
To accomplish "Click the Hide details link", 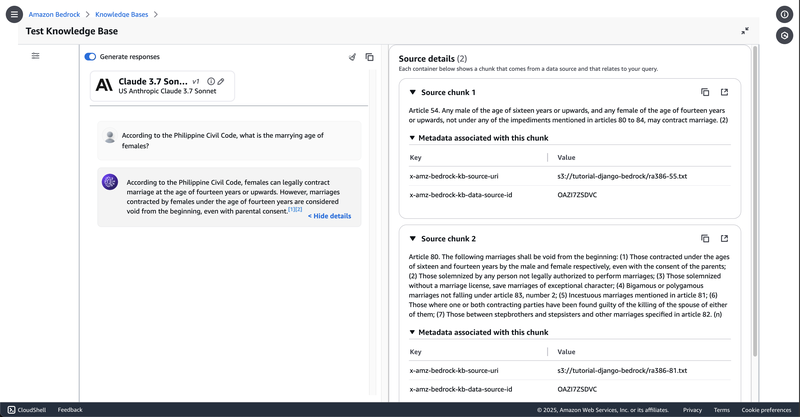I will [330, 216].
